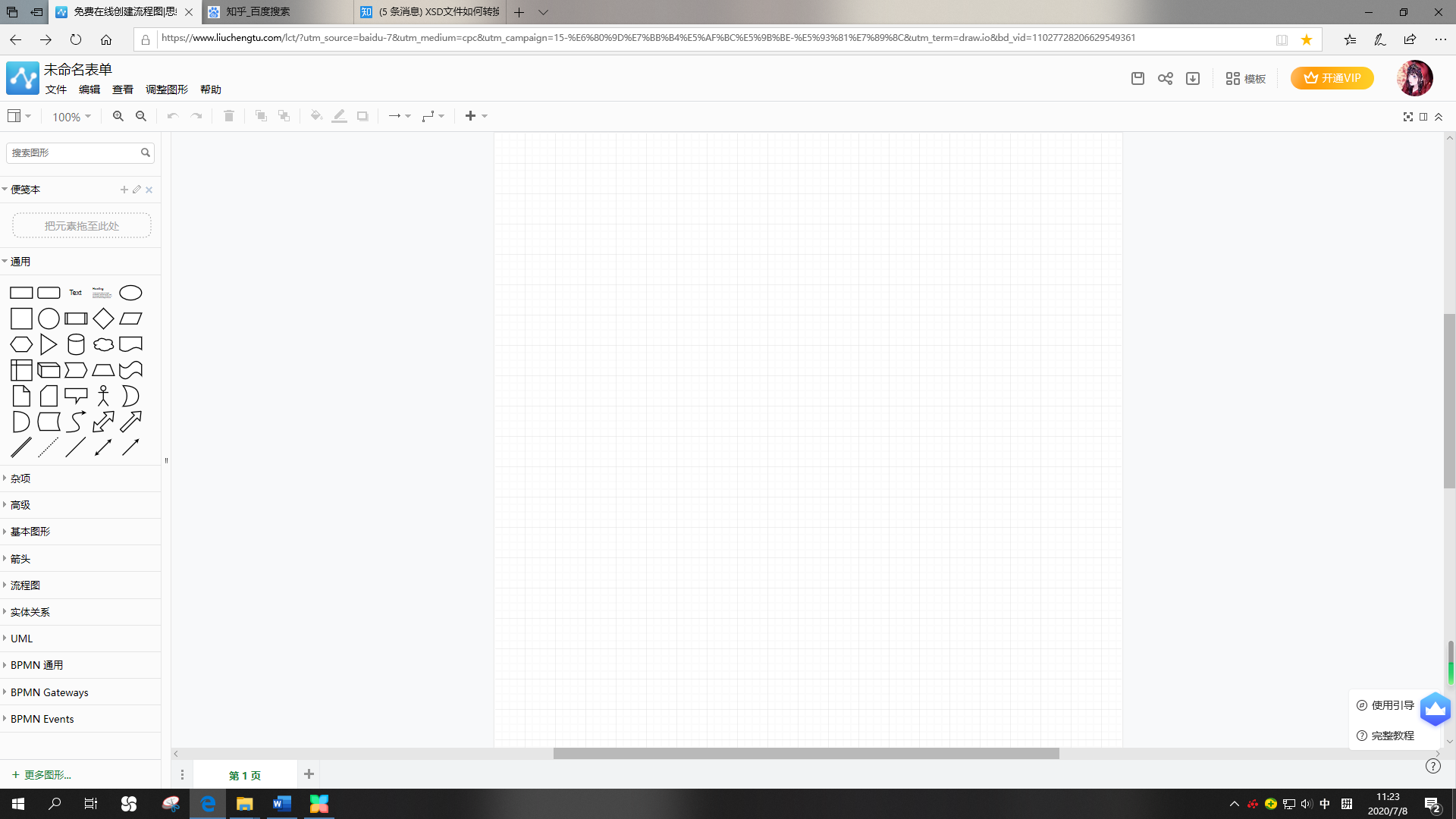Viewport: 1456px width, 819px height.
Task: Click the save icon in header
Action: click(x=1137, y=78)
